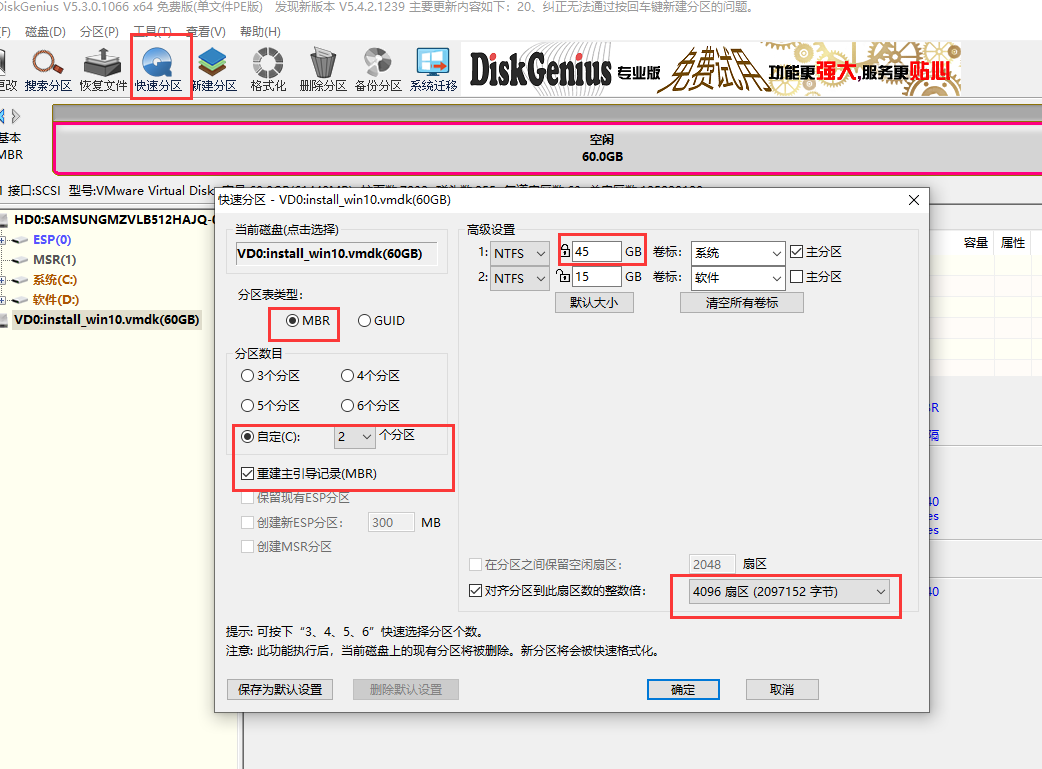
Task: Click the 默认大小 button
Action: pyautogui.click(x=594, y=303)
